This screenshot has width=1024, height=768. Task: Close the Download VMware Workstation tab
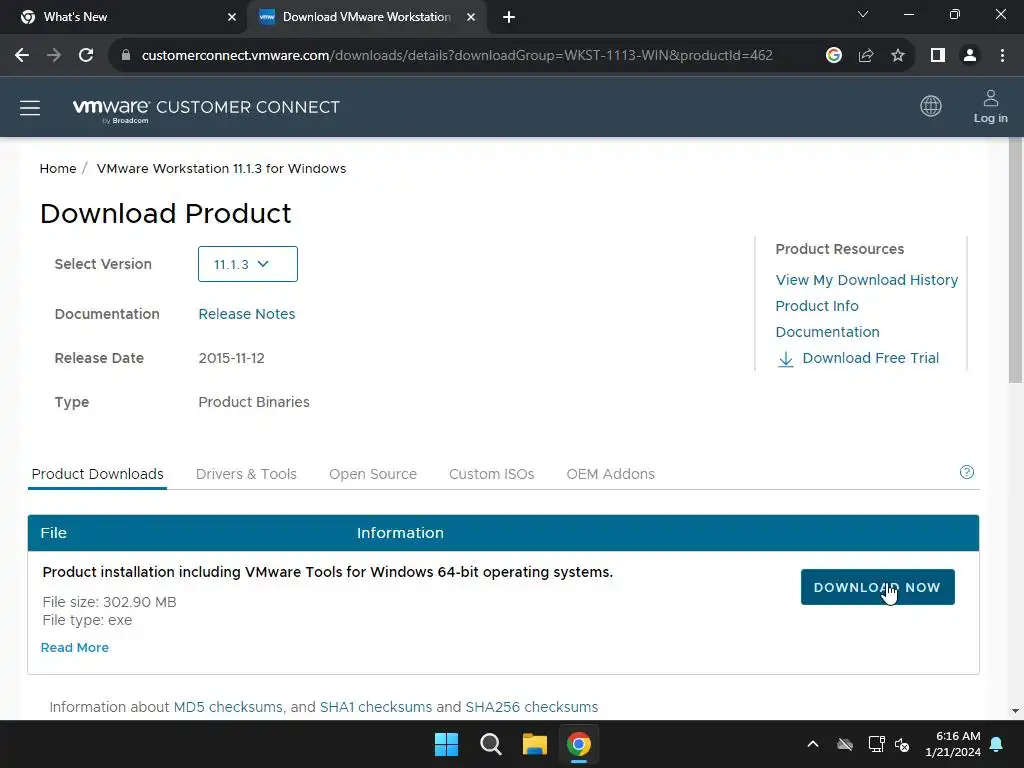pyautogui.click(x=471, y=18)
